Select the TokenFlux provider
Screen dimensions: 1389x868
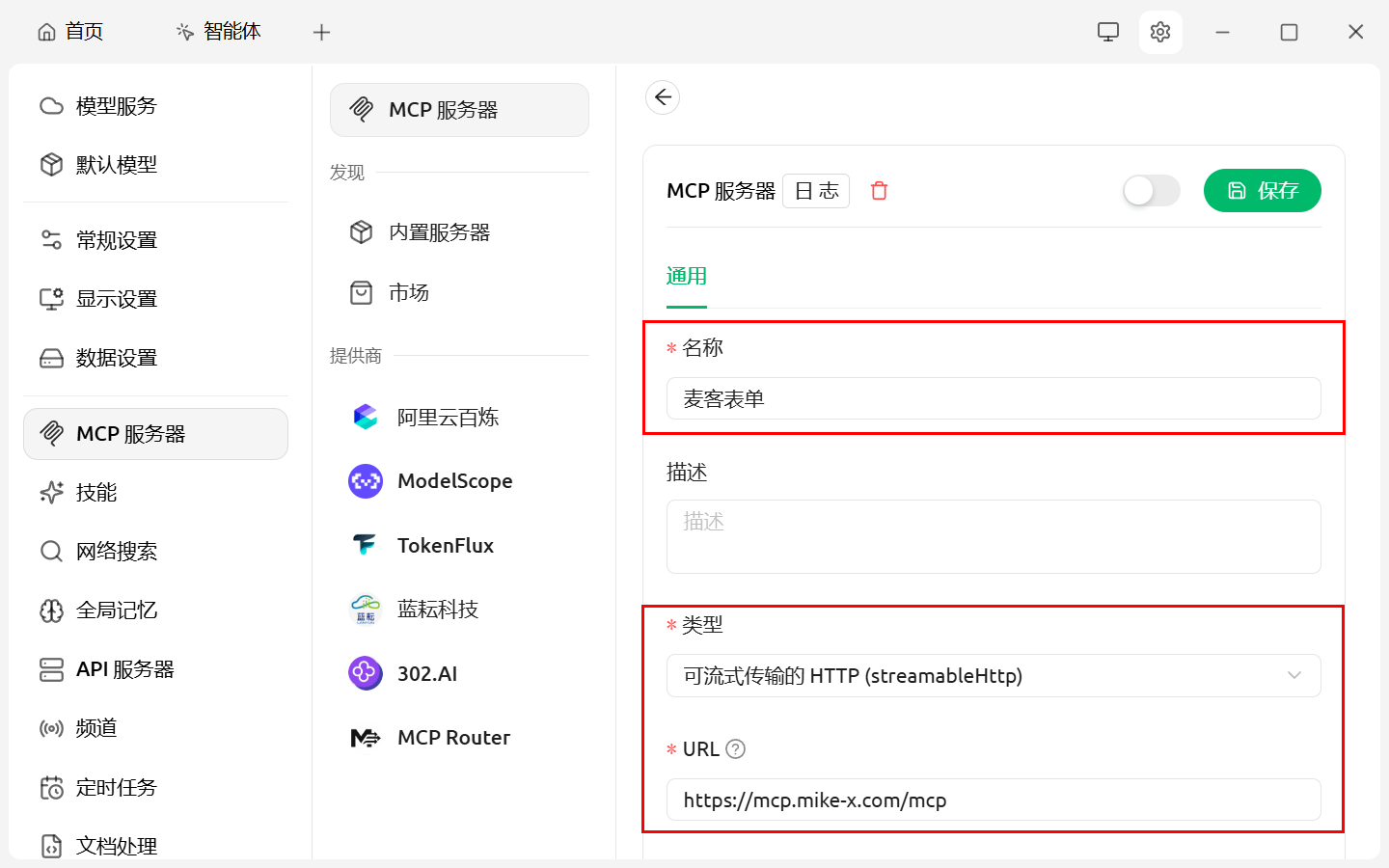[445, 546]
